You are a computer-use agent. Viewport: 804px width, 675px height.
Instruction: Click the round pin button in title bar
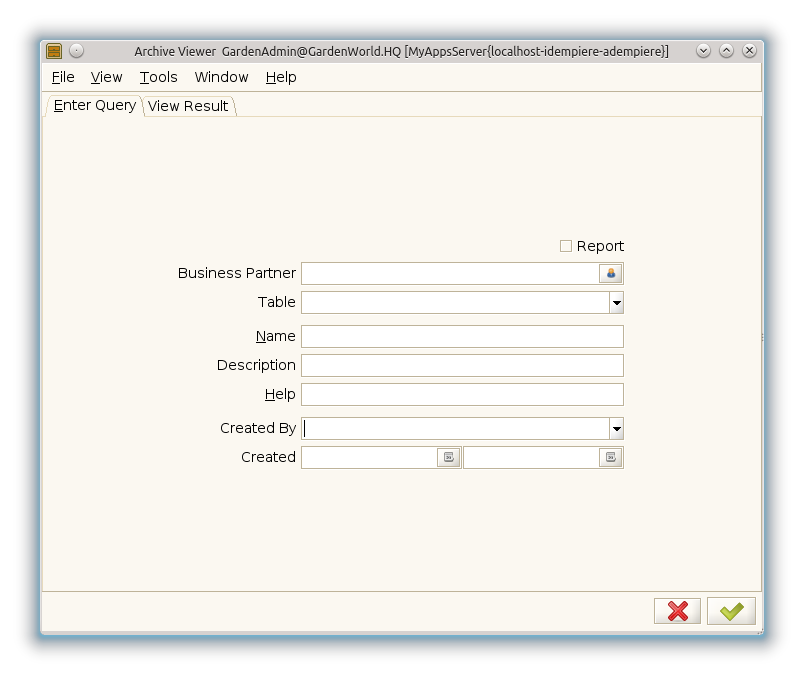tap(77, 51)
